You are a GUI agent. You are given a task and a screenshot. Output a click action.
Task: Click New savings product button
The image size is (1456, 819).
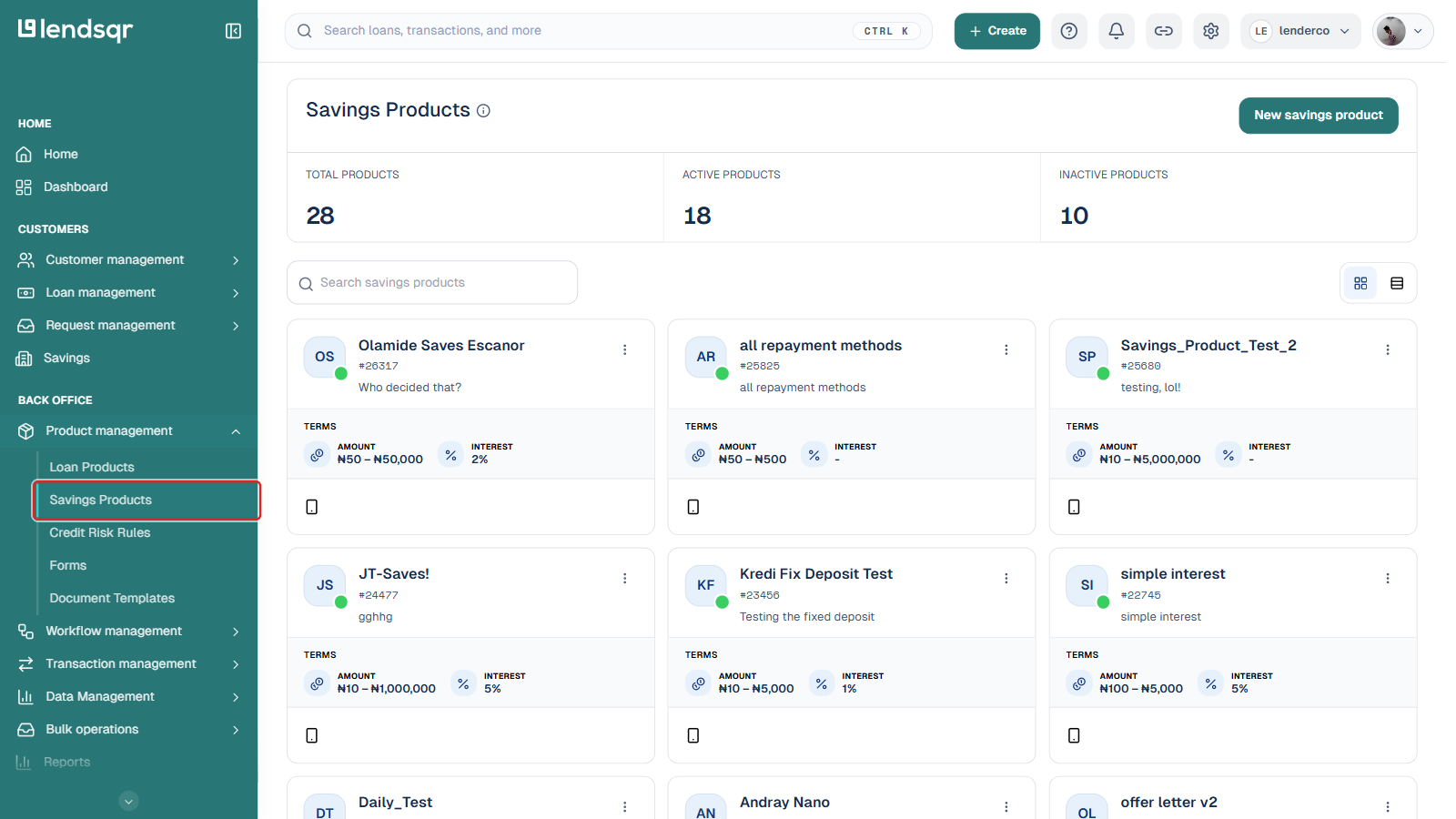[x=1319, y=116]
